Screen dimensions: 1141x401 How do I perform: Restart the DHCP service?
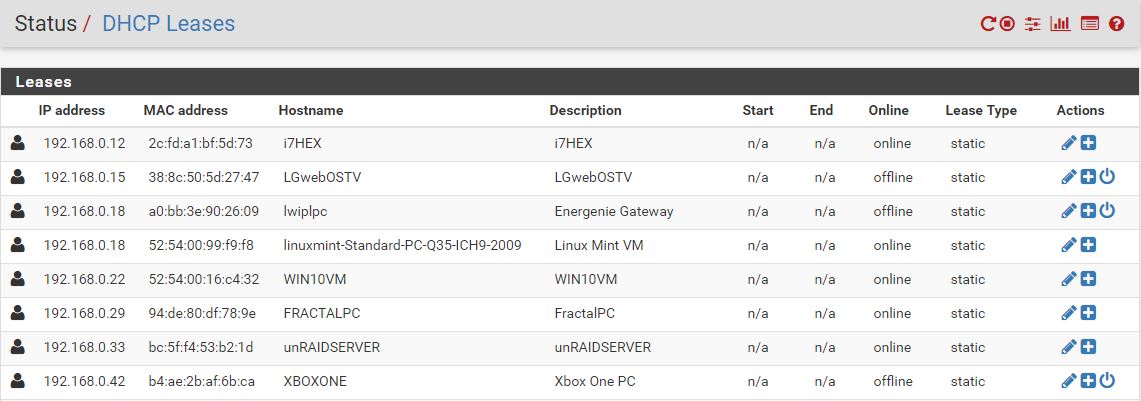pyautogui.click(x=988, y=24)
